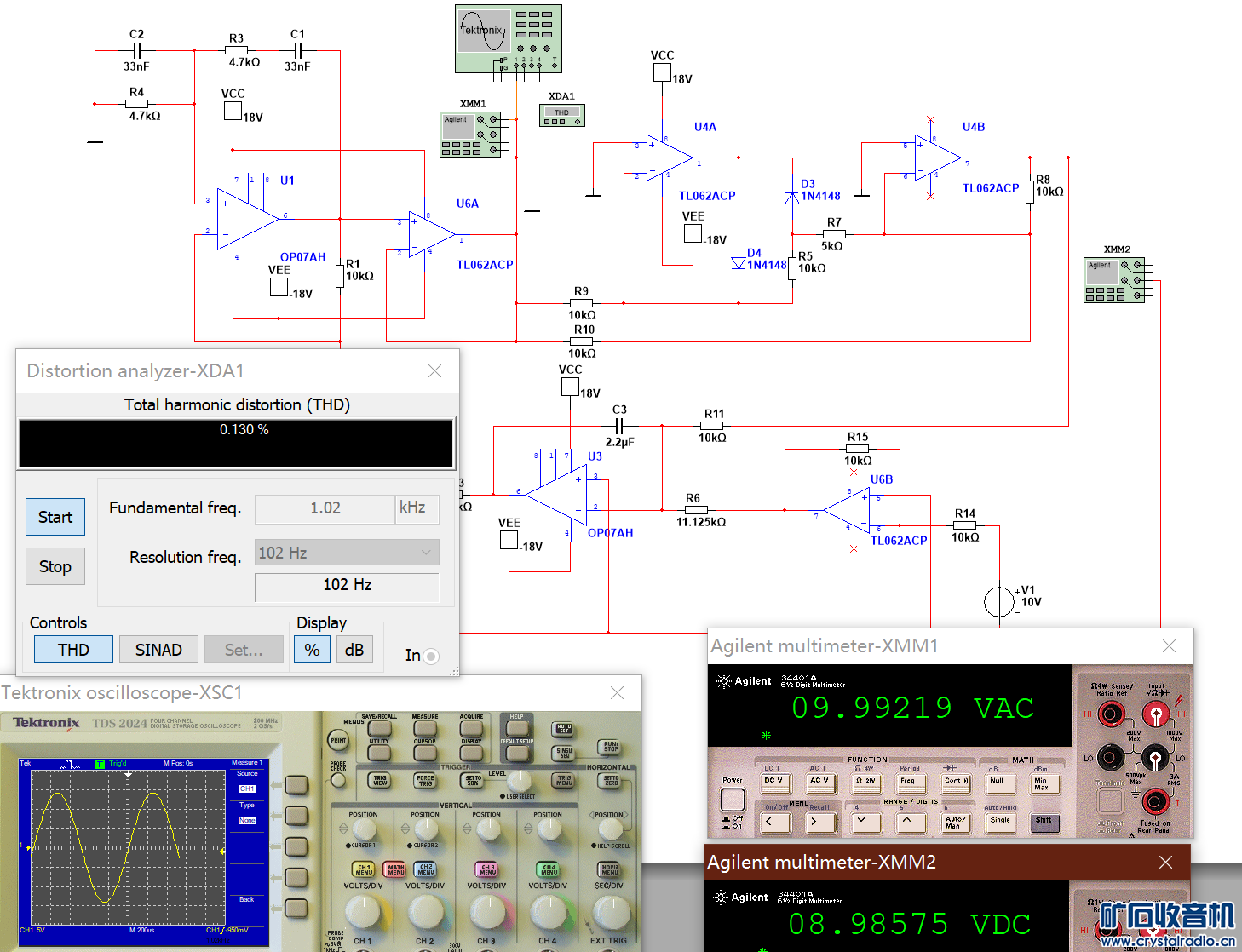Toggle Auto/Man range on XMM1 multimeter
Viewport: 1242px width, 952px height.
click(x=955, y=822)
